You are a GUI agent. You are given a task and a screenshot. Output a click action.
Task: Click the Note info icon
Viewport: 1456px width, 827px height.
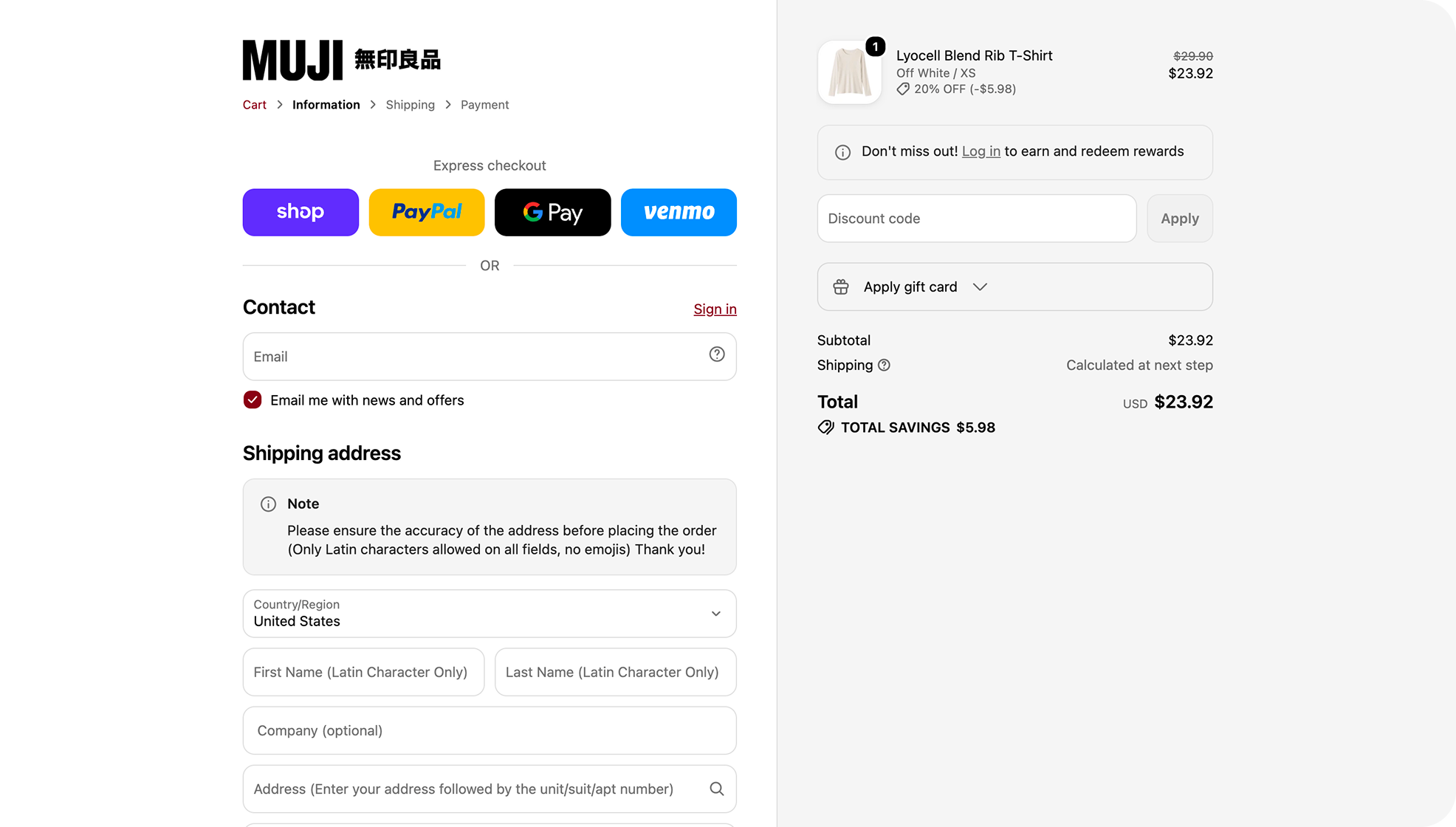[x=268, y=504]
